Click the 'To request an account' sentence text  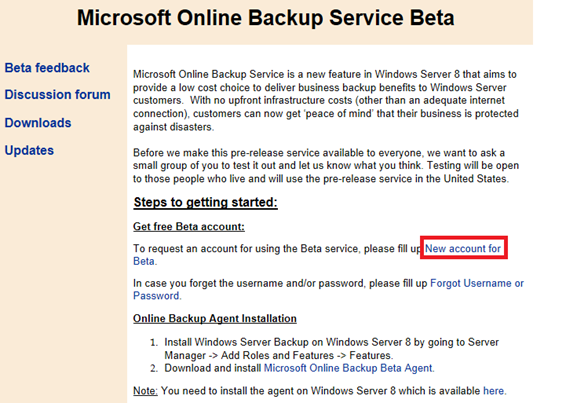276,248
